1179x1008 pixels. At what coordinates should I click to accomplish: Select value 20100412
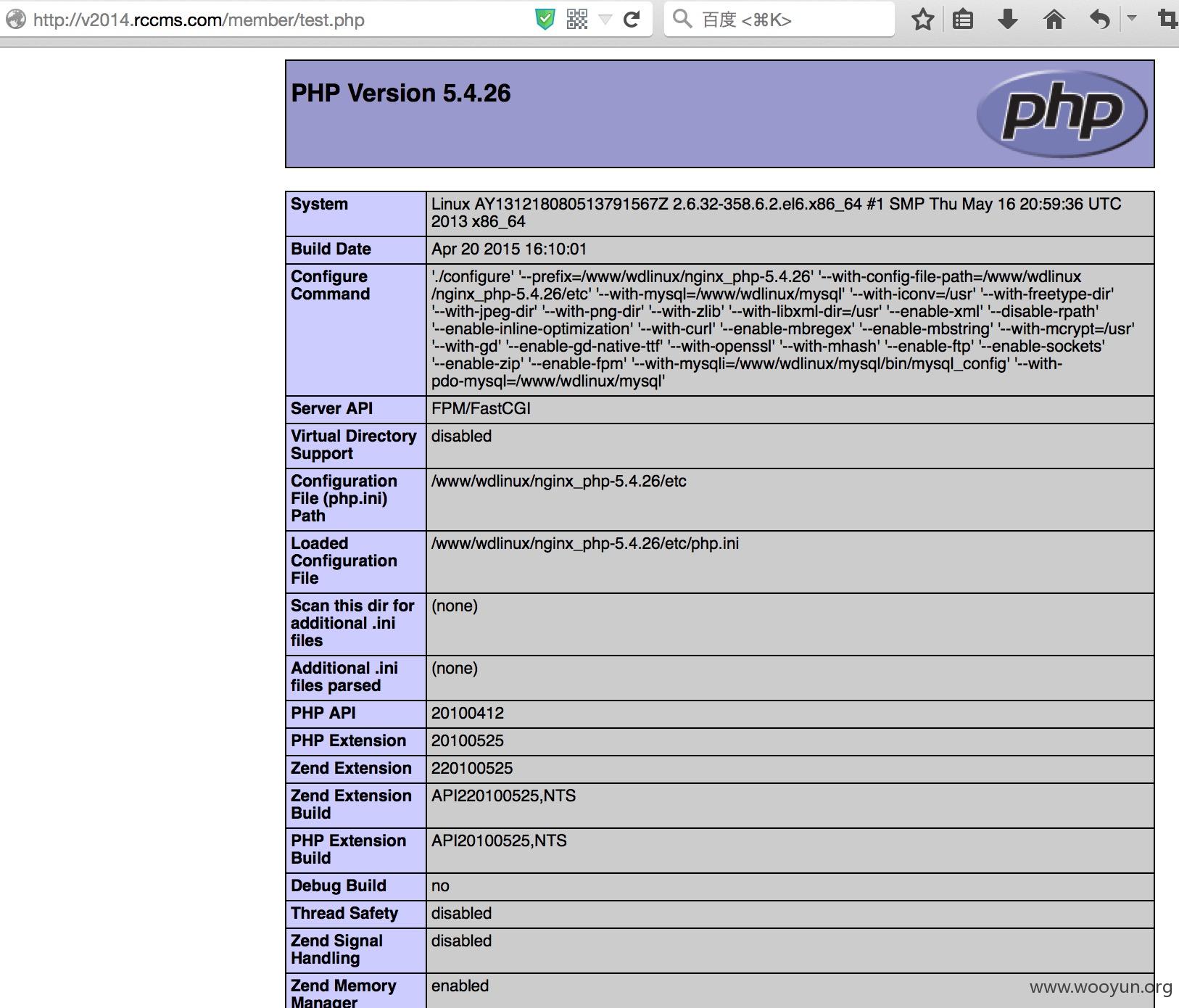click(x=468, y=714)
